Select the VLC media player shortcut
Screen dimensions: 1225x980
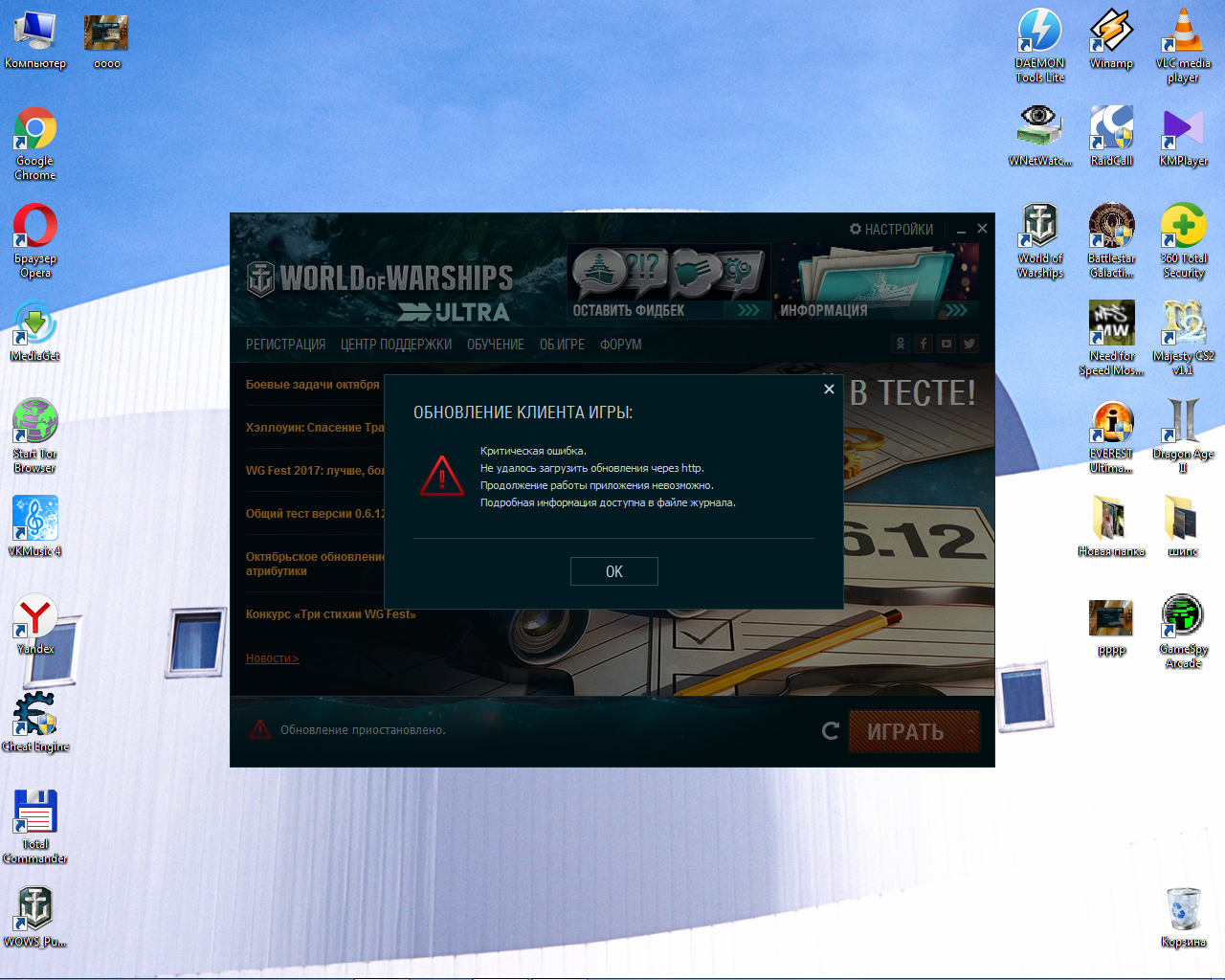pos(1183,46)
